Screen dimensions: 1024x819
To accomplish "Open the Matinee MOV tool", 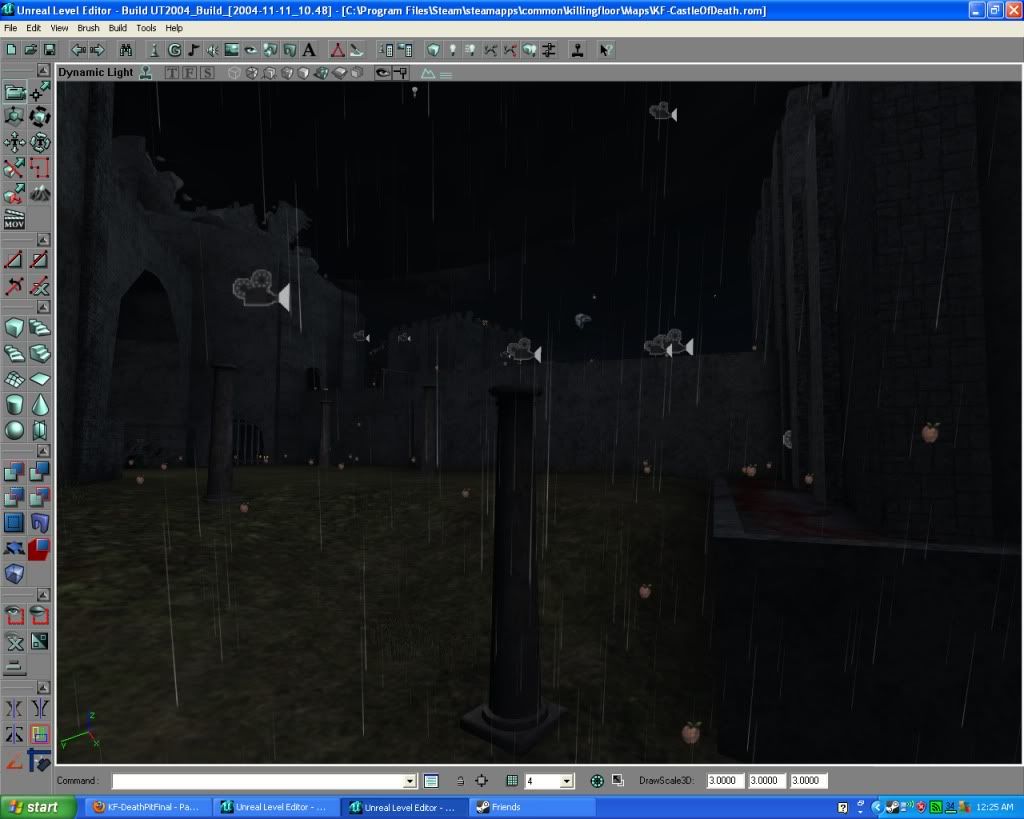I will (x=15, y=219).
